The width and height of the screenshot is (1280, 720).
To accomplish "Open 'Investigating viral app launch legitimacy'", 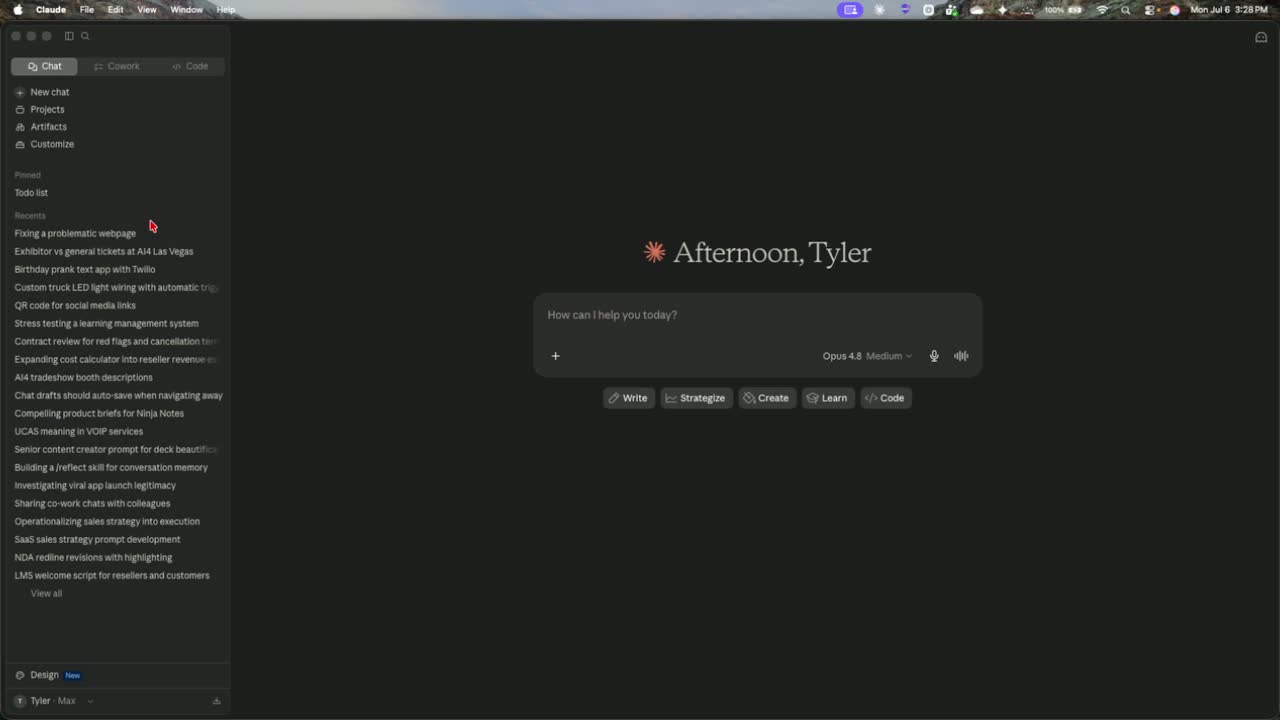I will (x=95, y=486).
